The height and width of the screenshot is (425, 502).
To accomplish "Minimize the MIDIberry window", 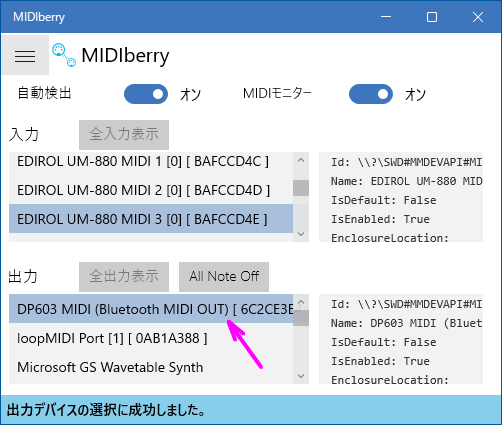I will pyautogui.click(x=386, y=17).
